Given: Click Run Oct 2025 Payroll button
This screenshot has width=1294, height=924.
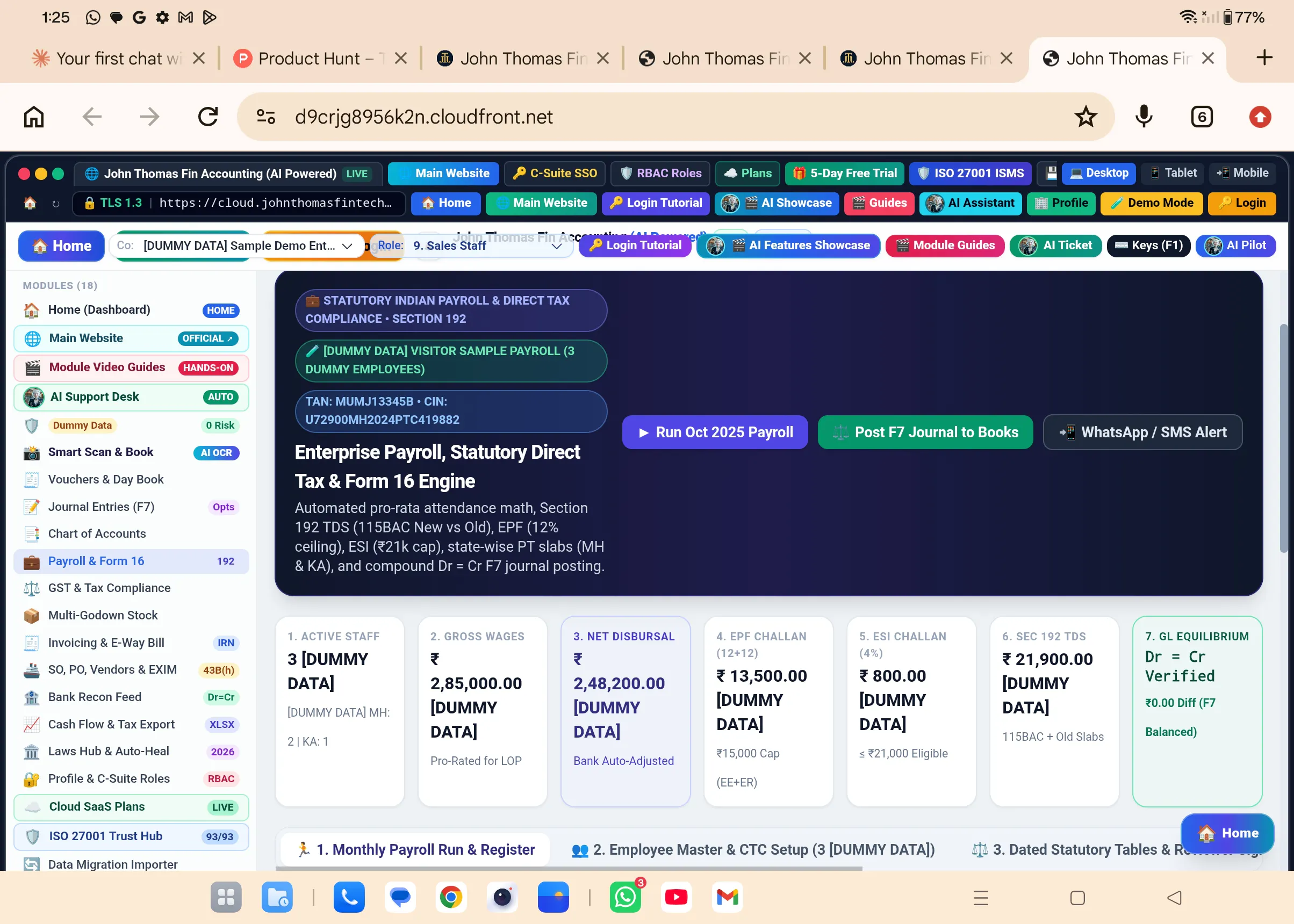Looking at the screenshot, I should 715,432.
